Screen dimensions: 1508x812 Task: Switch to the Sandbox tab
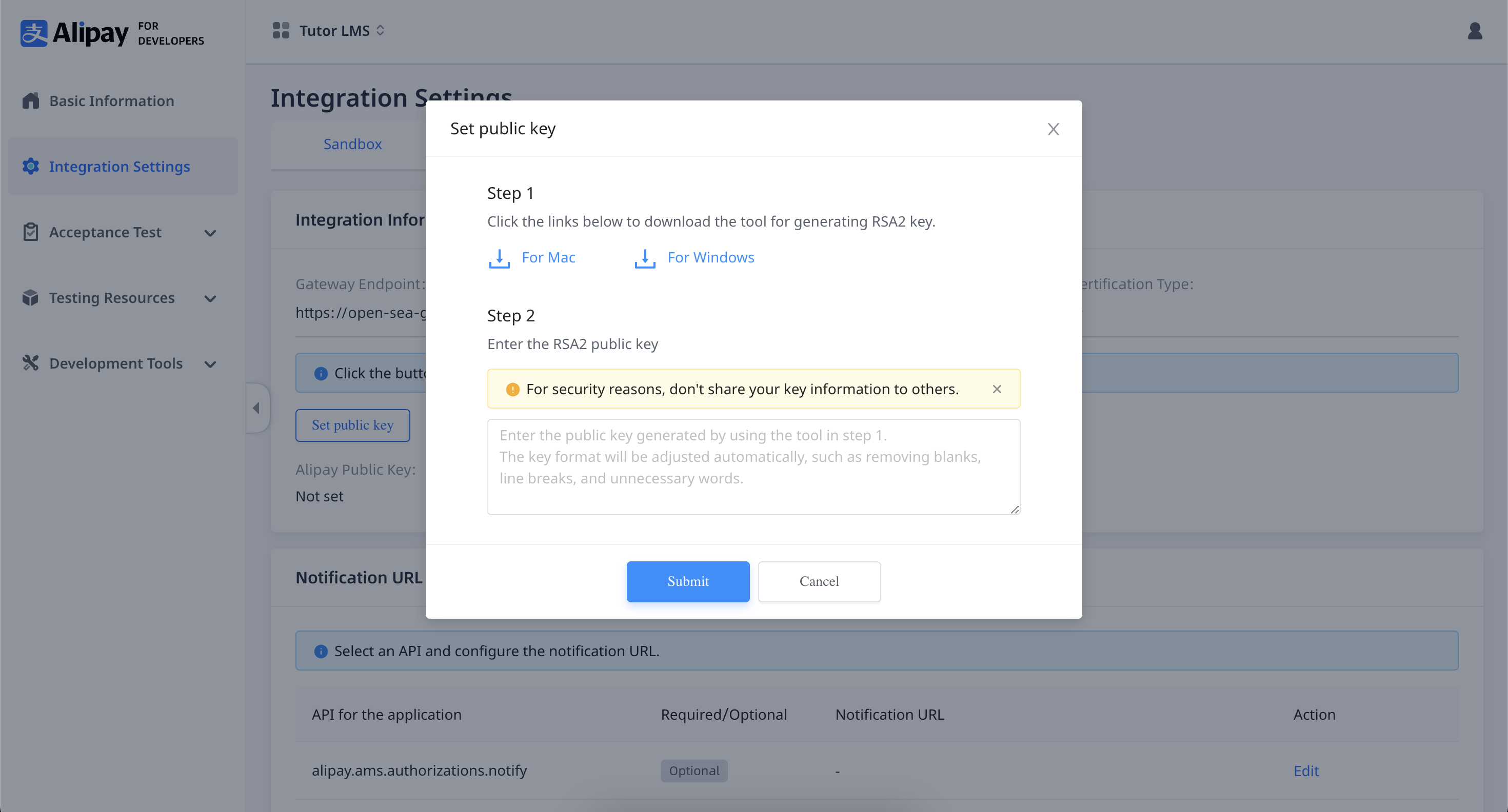coord(353,143)
